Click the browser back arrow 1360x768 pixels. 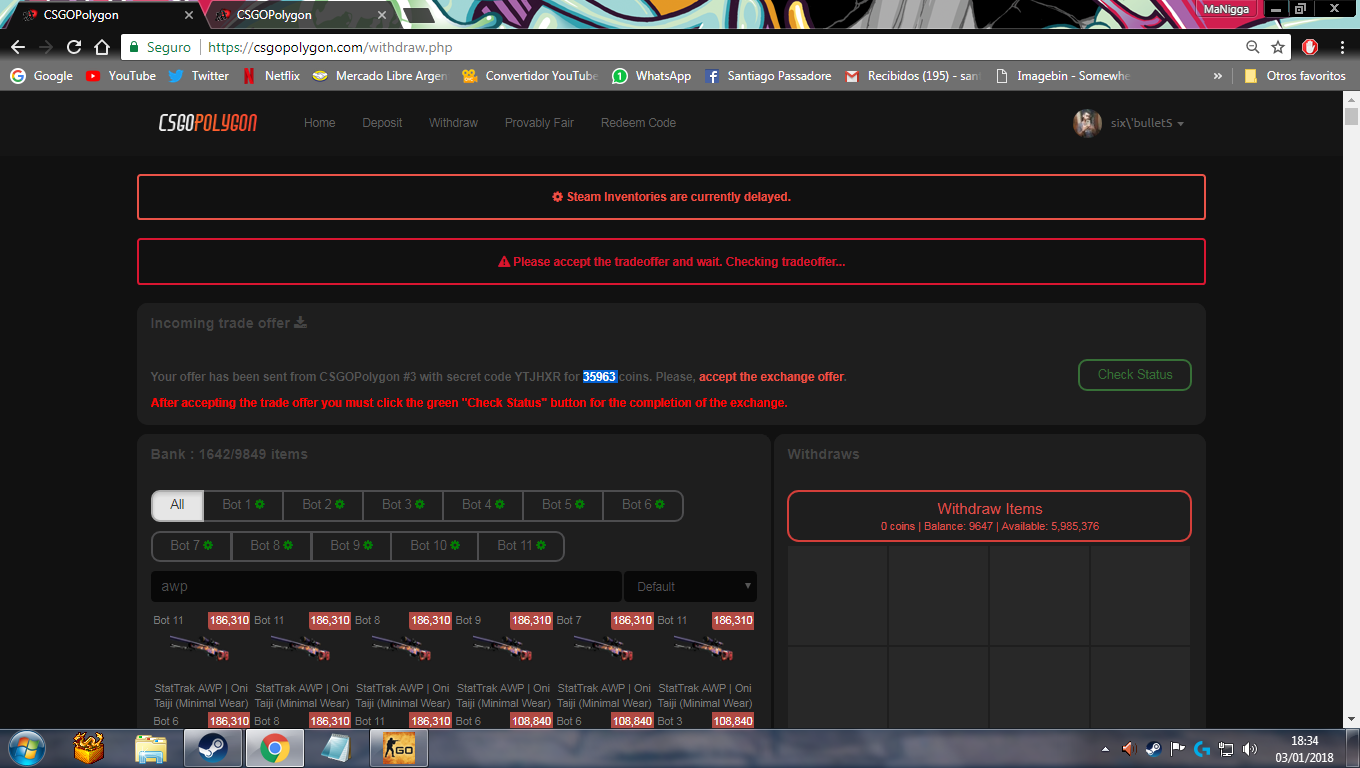tap(18, 47)
